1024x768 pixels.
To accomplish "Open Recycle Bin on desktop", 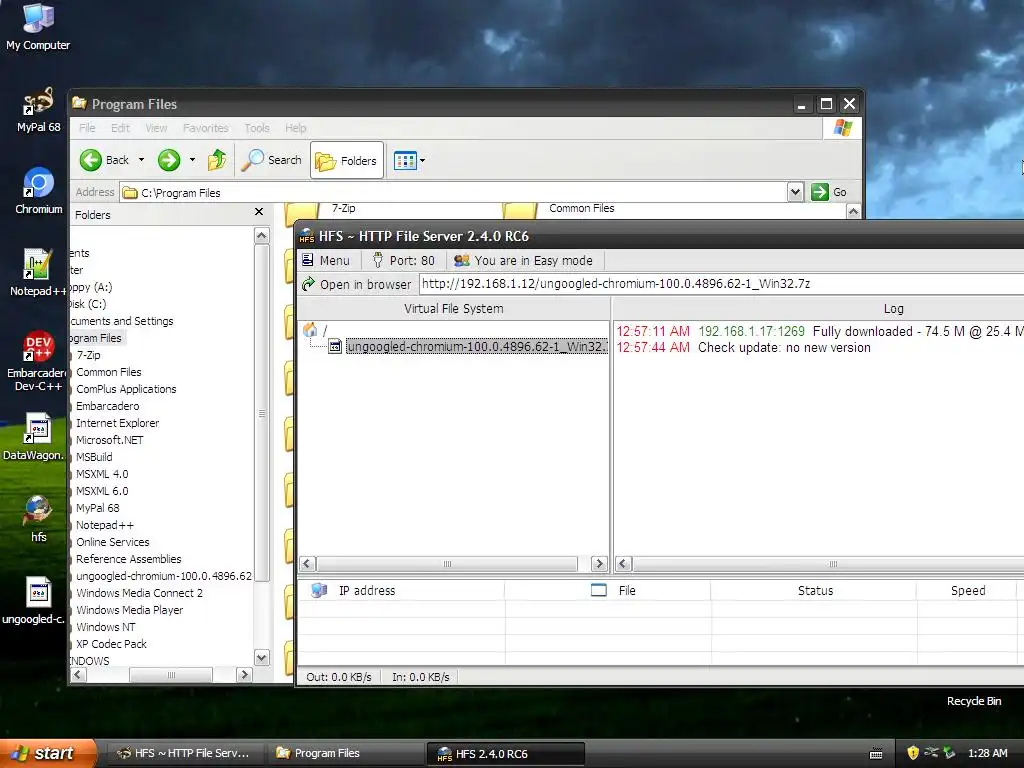I will click(x=974, y=701).
